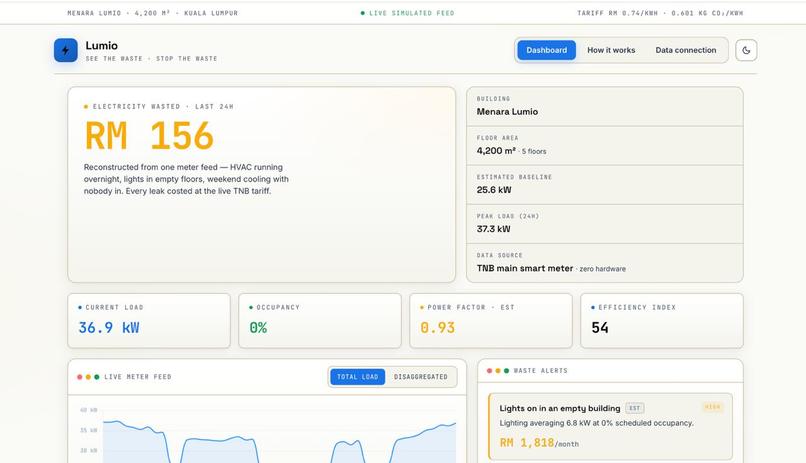806x463 pixels.
Task: Click the Floor Area value 4,200 m²
Action: coord(496,151)
